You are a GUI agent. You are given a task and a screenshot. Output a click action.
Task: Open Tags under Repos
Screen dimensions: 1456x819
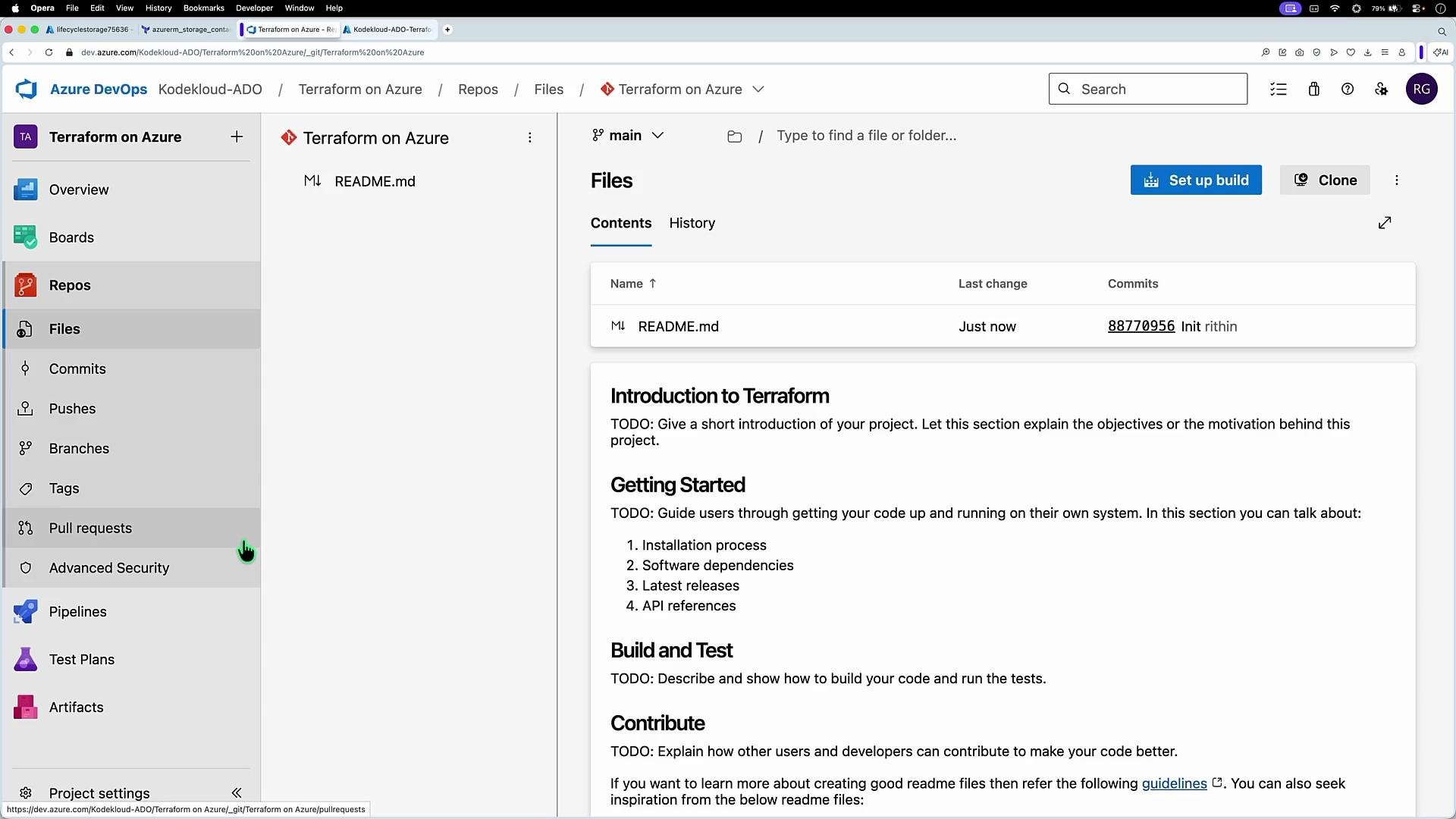click(132, 488)
